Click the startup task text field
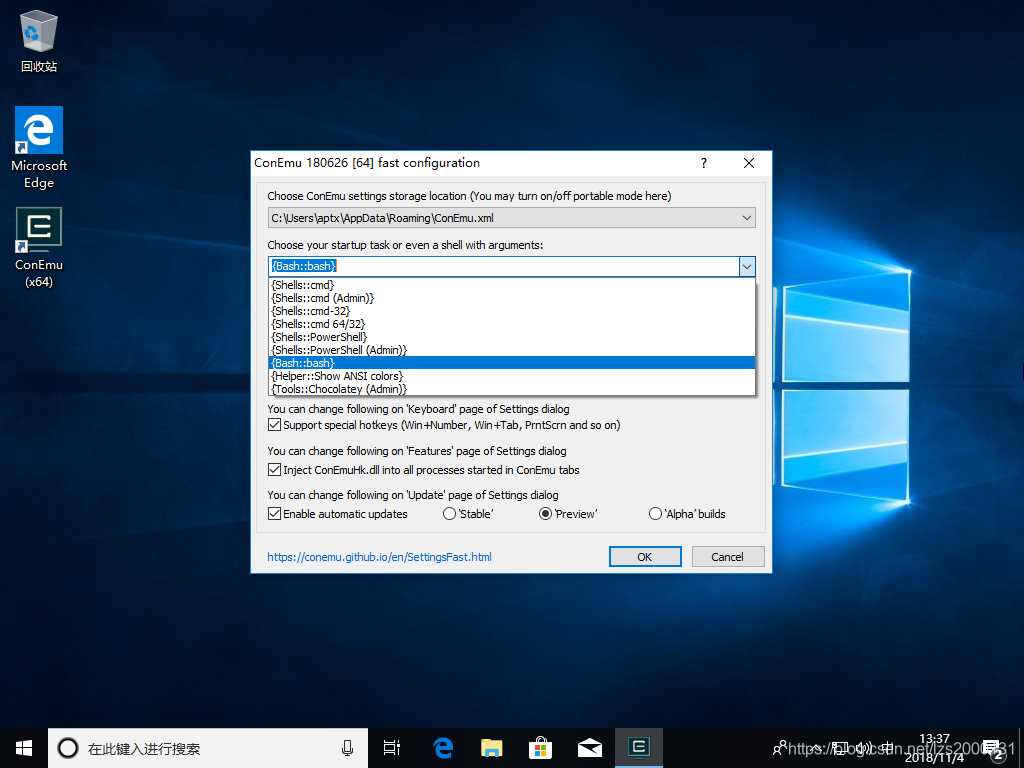Screen dimensions: 1024x768 (x=504, y=266)
